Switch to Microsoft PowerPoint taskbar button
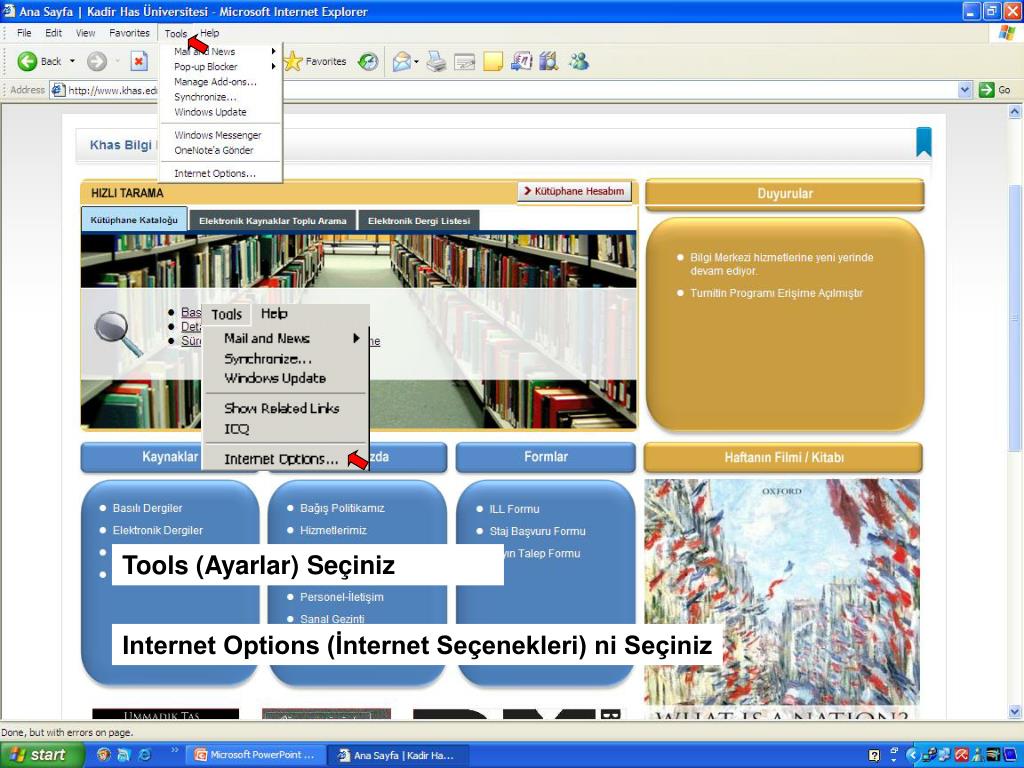The width and height of the screenshot is (1024, 768). pos(255,755)
